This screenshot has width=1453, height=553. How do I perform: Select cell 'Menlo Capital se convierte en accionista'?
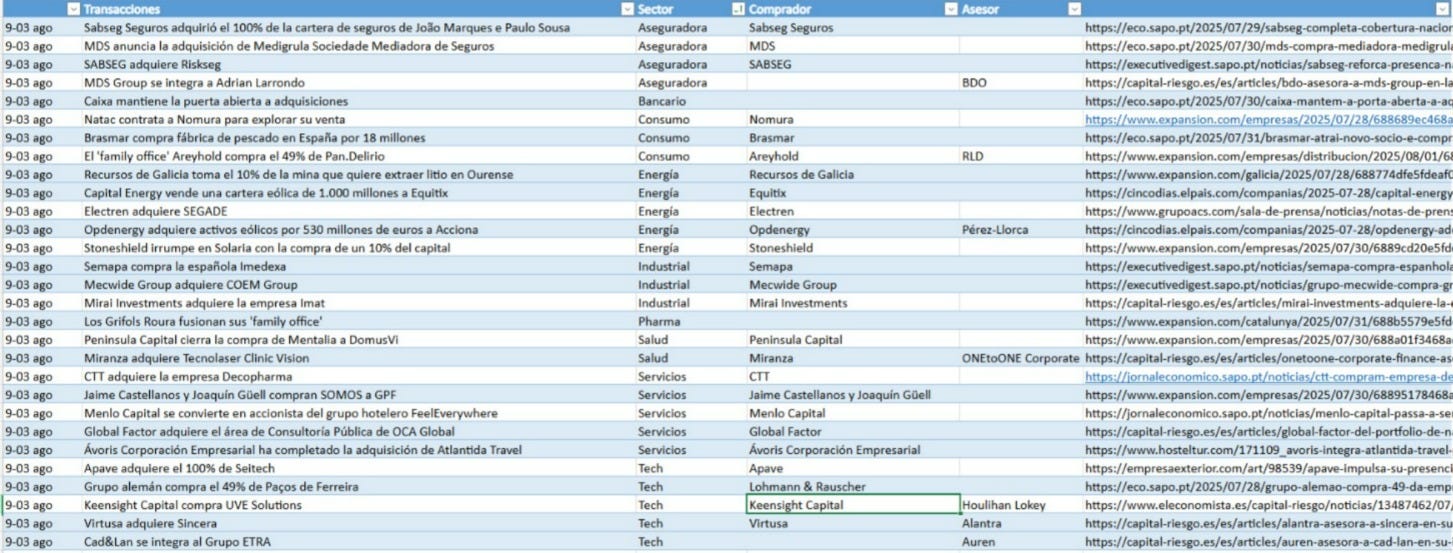358,414
